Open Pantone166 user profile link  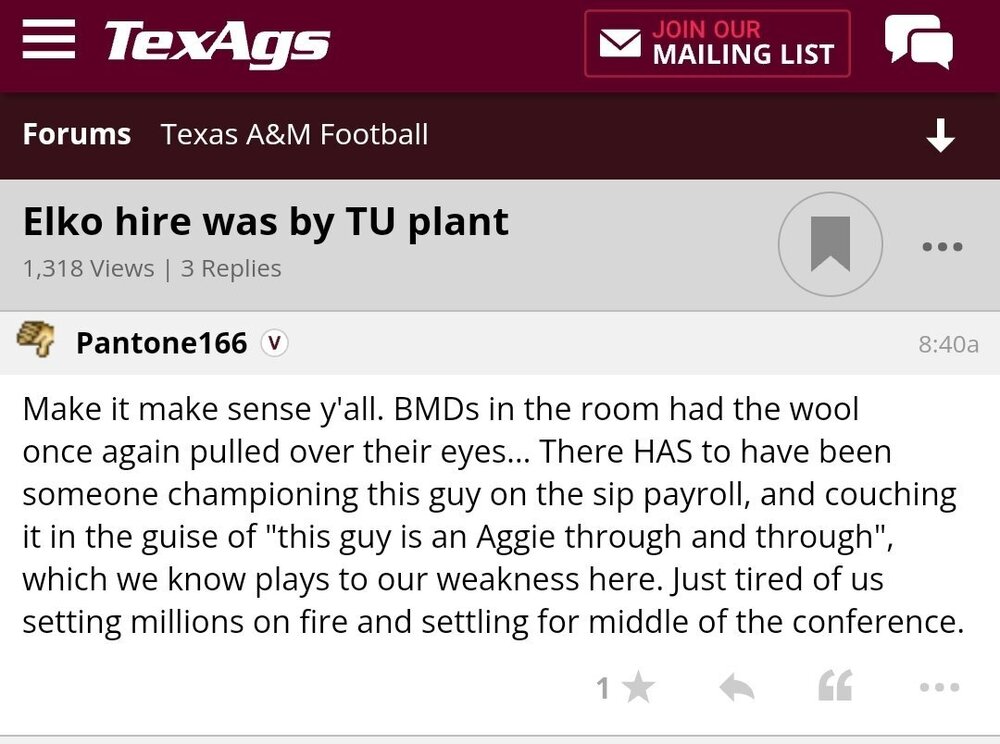tap(161, 343)
